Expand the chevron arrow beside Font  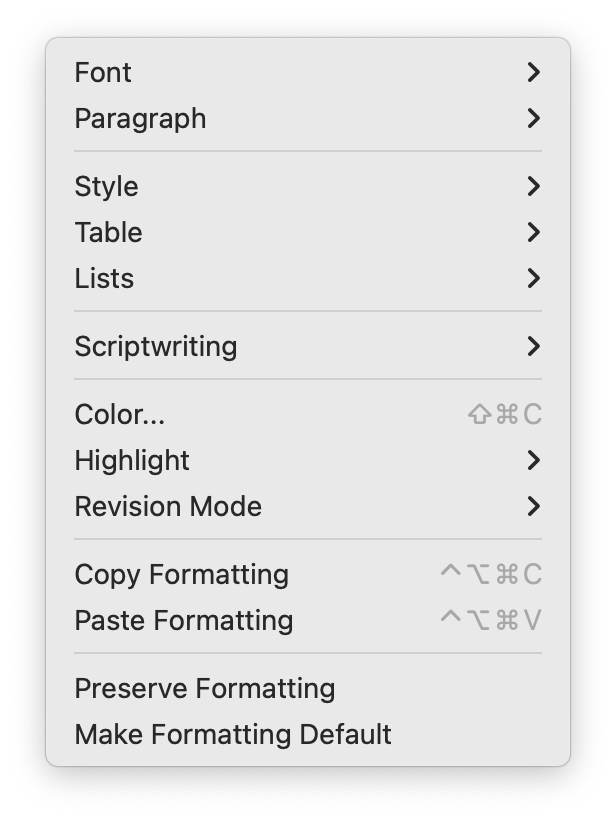[533, 73]
